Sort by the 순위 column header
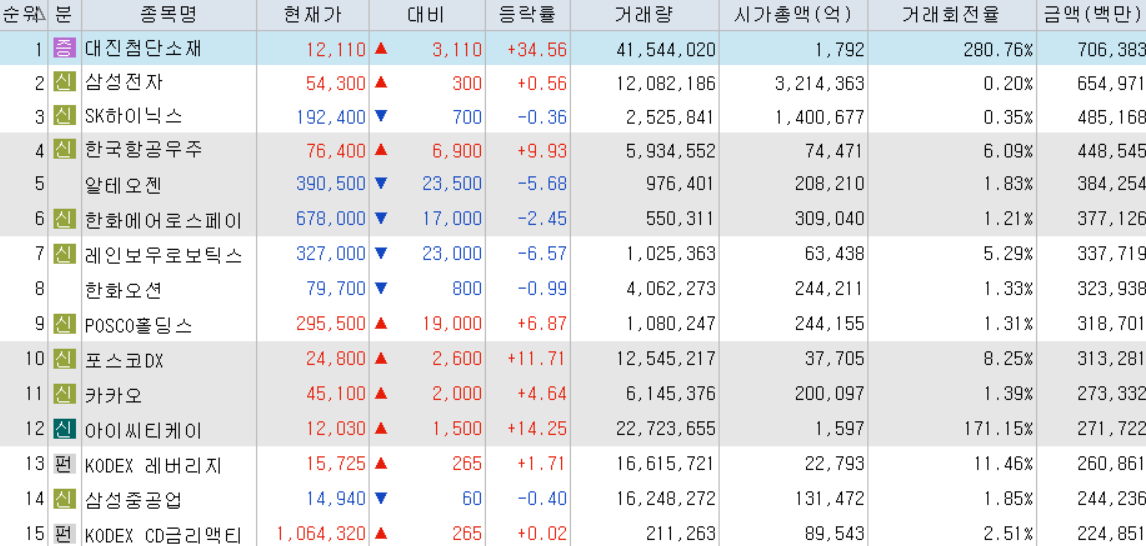The image size is (1146, 546). point(24,15)
